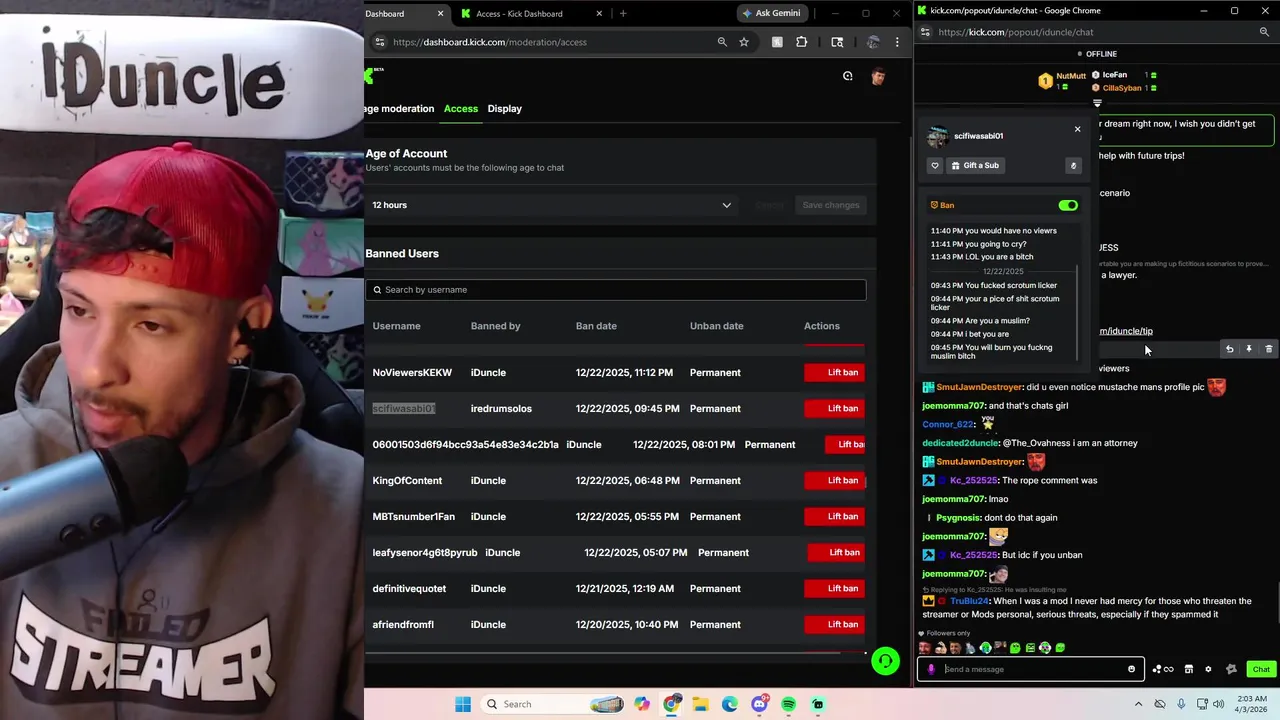This screenshot has height=720, width=1280.
Task: Show hidden system tray icons
Action: pos(1140,704)
